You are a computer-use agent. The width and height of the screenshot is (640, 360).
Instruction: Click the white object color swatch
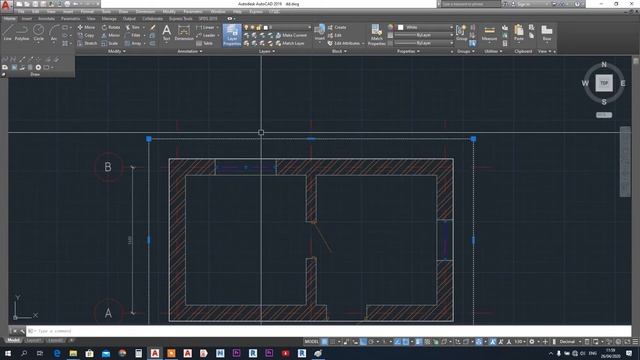point(401,27)
